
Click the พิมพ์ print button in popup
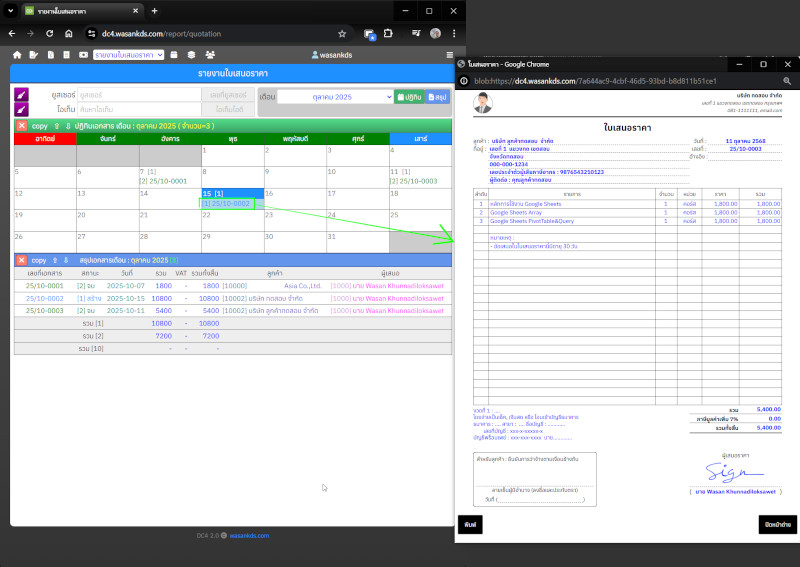point(470,524)
